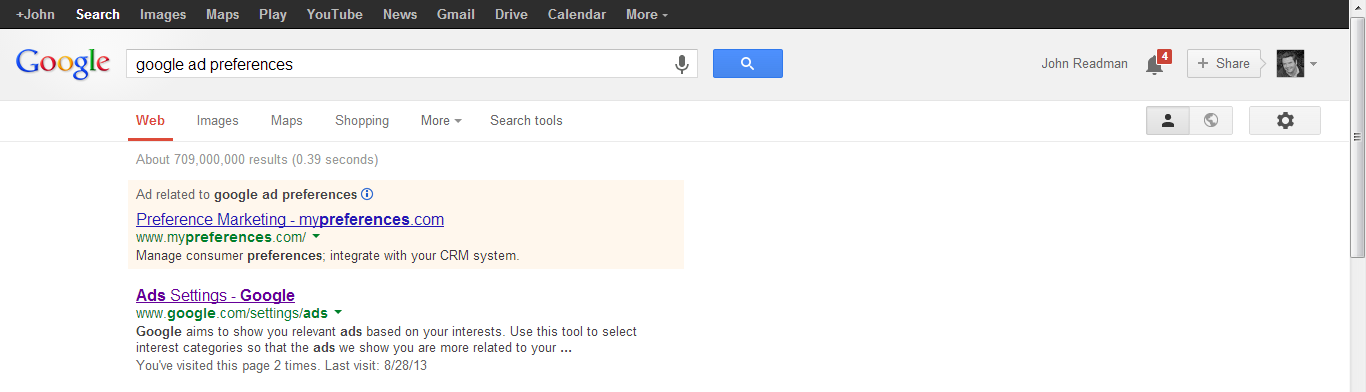The width and height of the screenshot is (1366, 392).
Task: Click into the search query field
Action: (x=400, y=64)
